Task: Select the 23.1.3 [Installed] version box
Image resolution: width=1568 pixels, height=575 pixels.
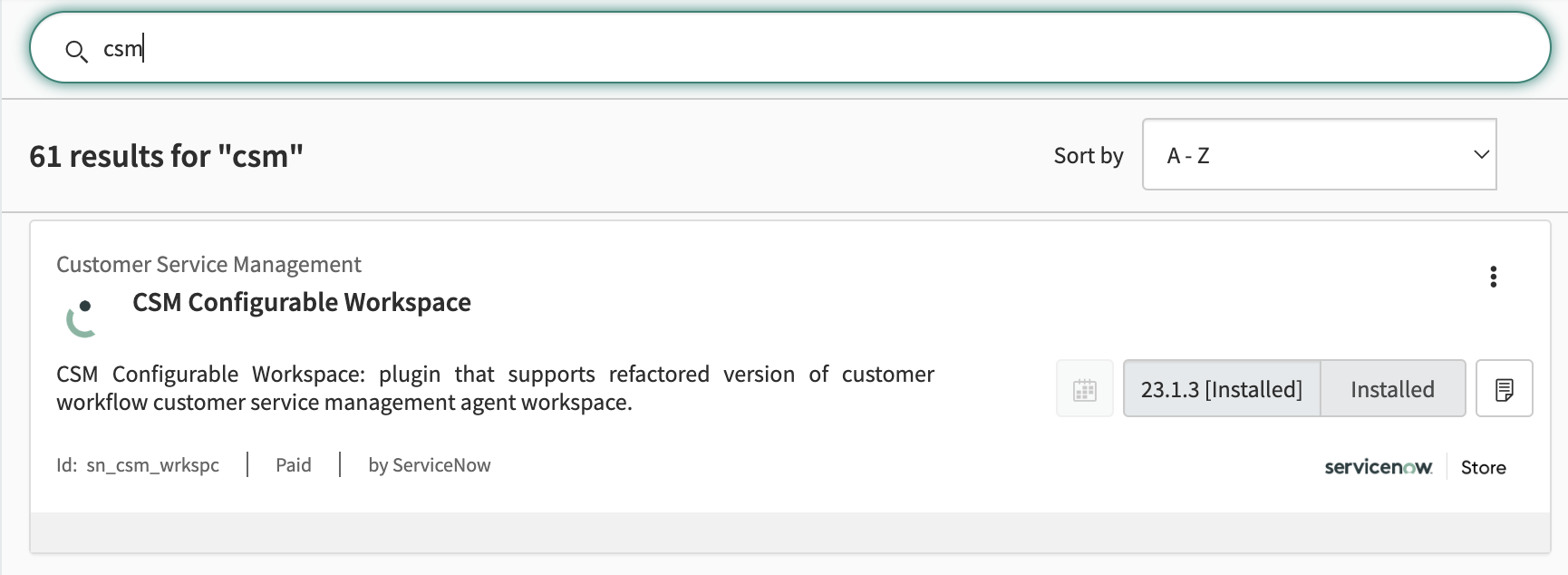Action: 1221,389
